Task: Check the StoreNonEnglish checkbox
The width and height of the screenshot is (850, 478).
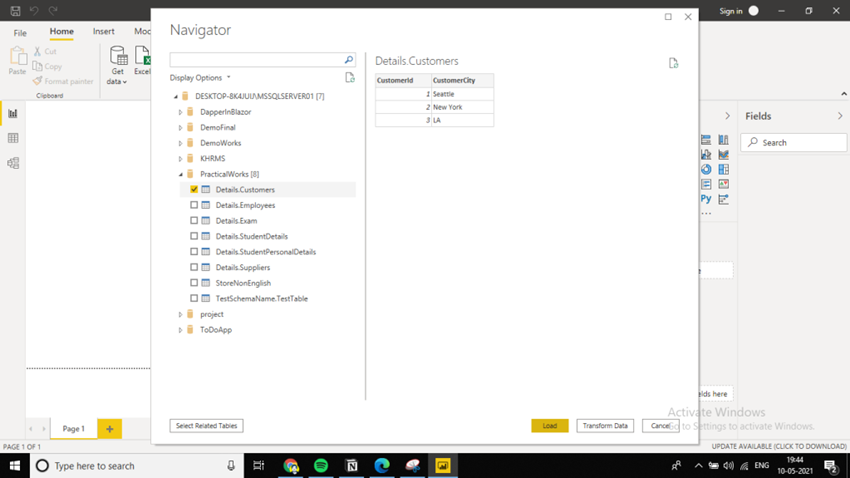Action: pyautogui.click(x=194, y=283)
